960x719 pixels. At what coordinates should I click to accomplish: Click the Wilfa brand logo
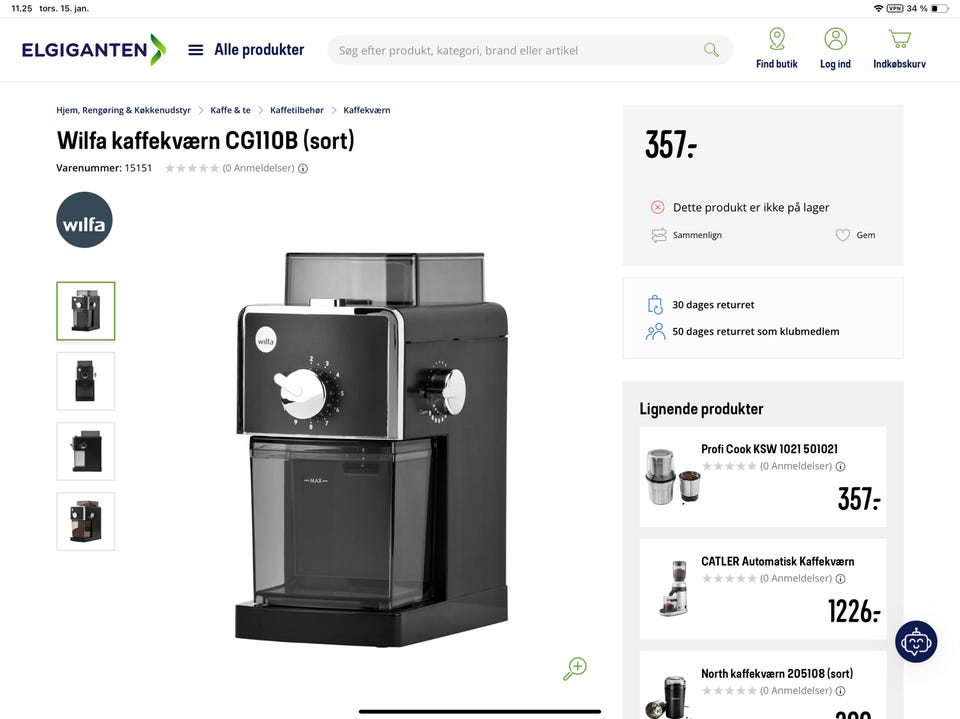click(x=84, y=220)
